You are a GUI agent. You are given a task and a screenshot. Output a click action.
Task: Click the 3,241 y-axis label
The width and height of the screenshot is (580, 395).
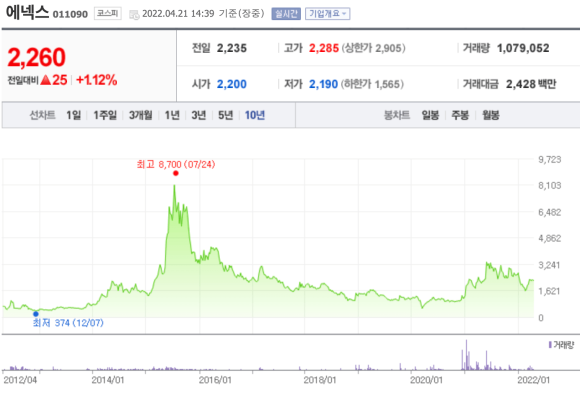[549, 265]
